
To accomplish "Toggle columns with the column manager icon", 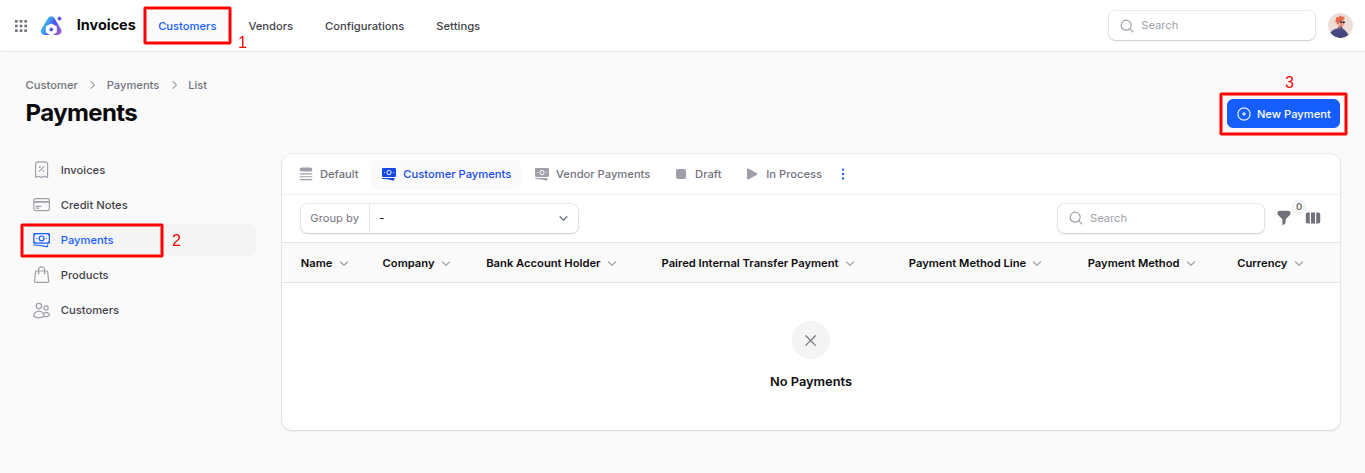I will click(x=1313, y=218).
